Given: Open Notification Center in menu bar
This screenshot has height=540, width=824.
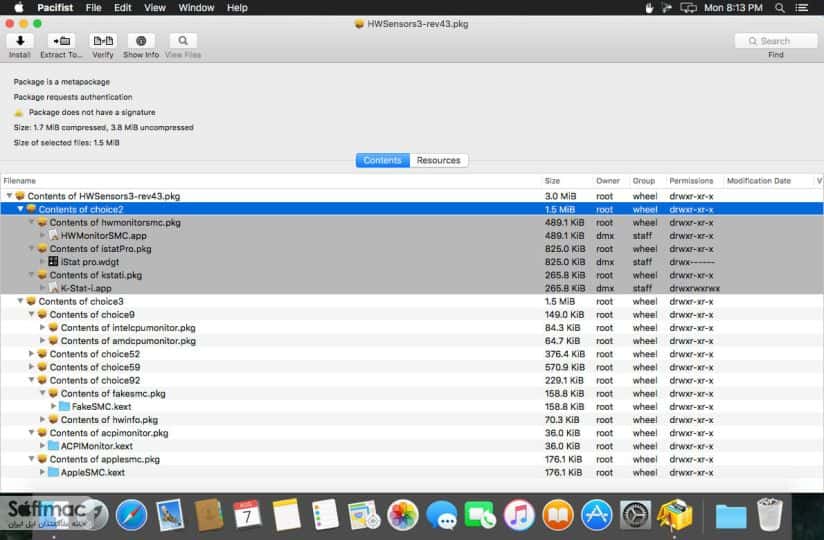Looking at the screenshot, I should pos(802,8).
